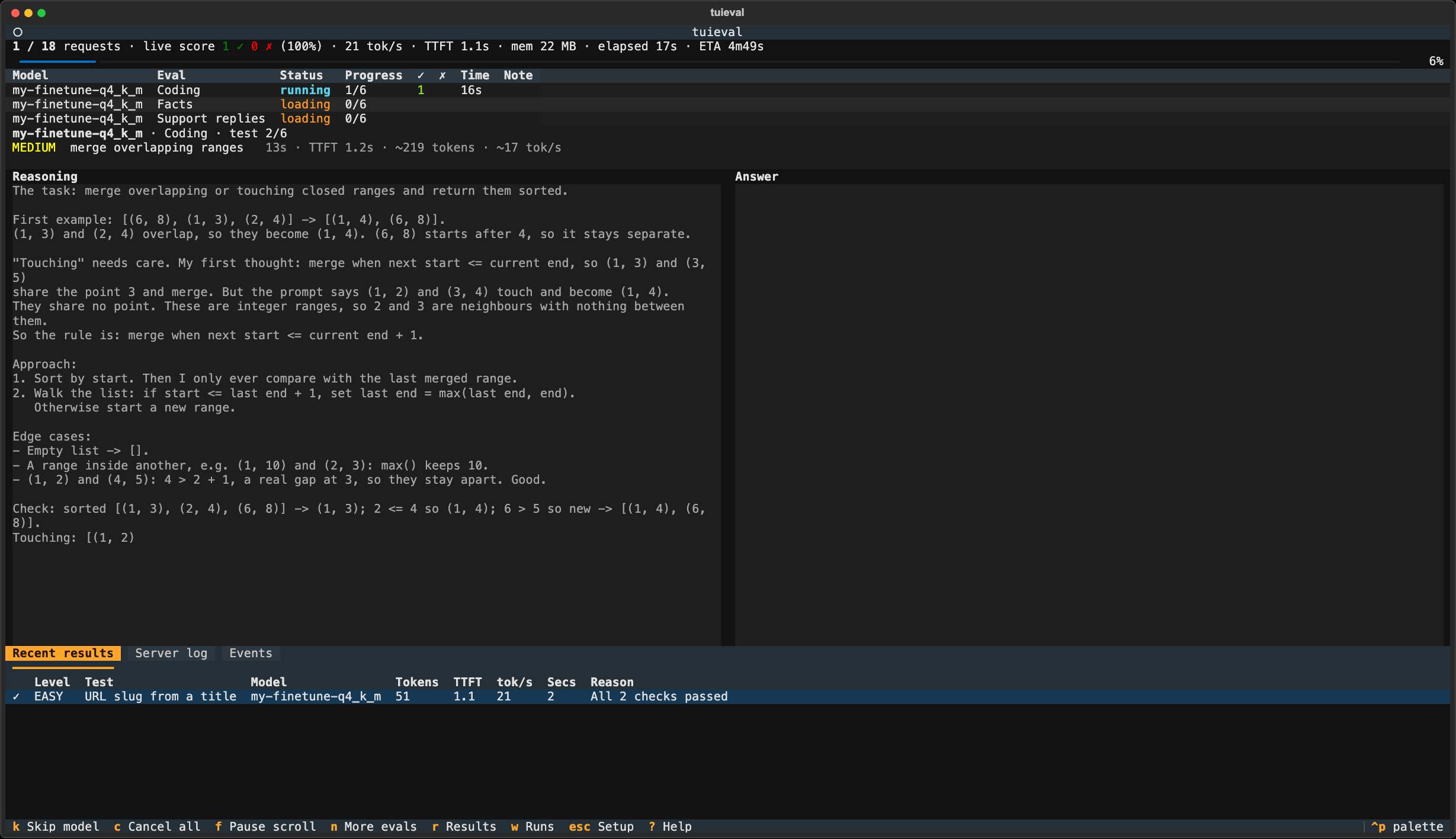Click the Progress column header

(374, 75)
